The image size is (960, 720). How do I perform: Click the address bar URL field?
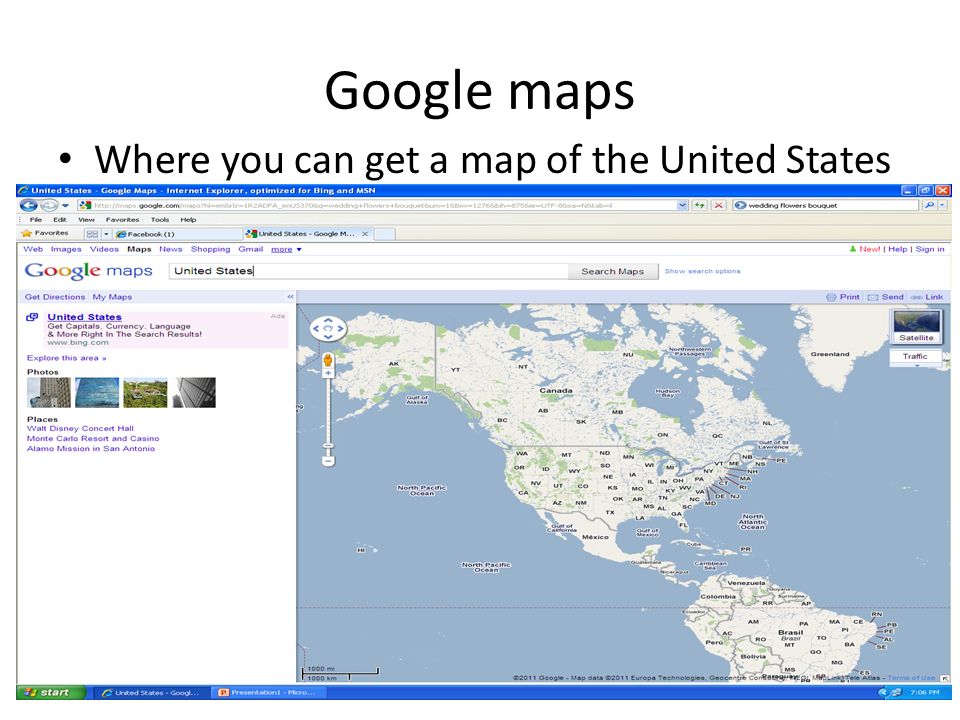point(377,206)
